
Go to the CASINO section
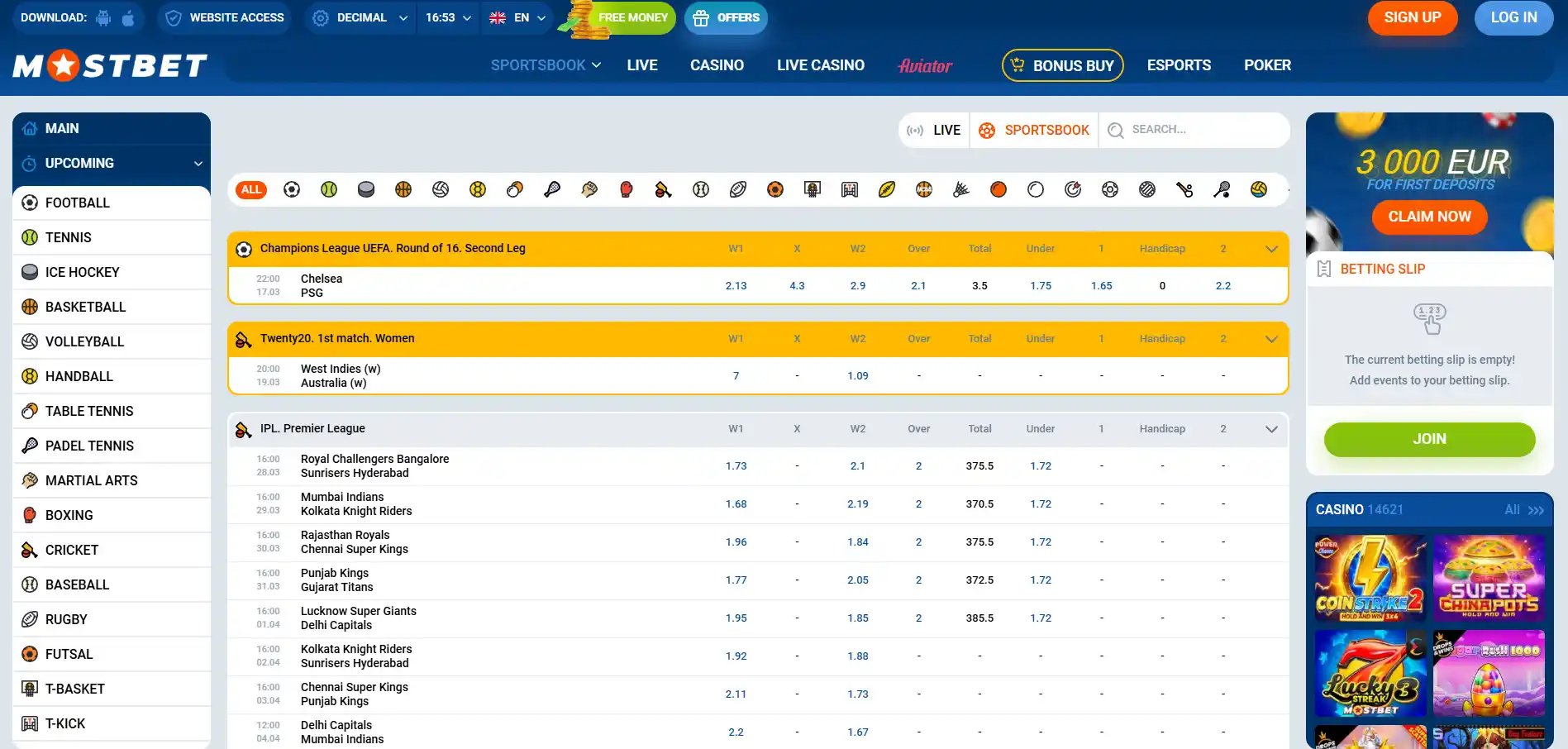click(x=717, y=65)
